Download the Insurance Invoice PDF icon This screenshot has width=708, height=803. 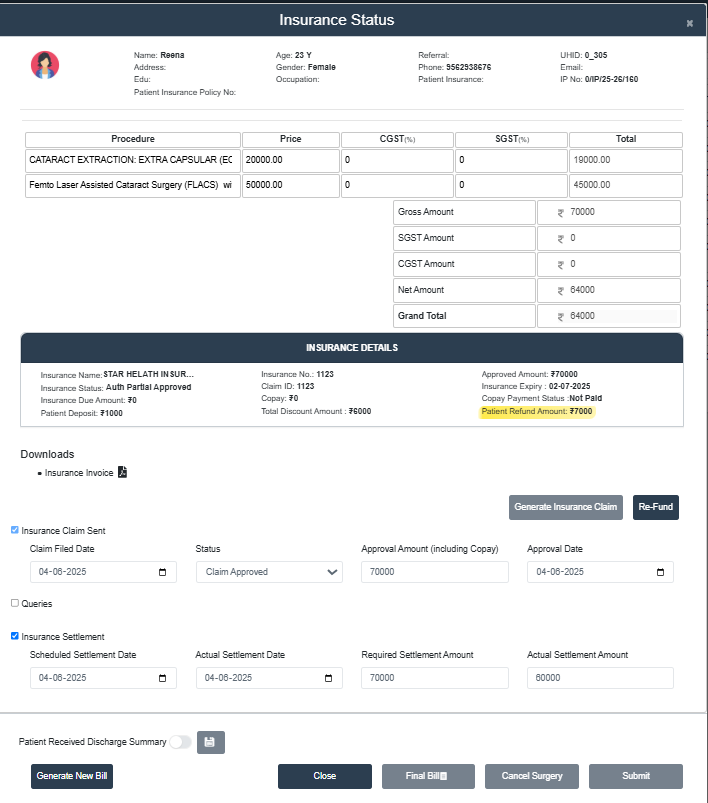point(123,473)
